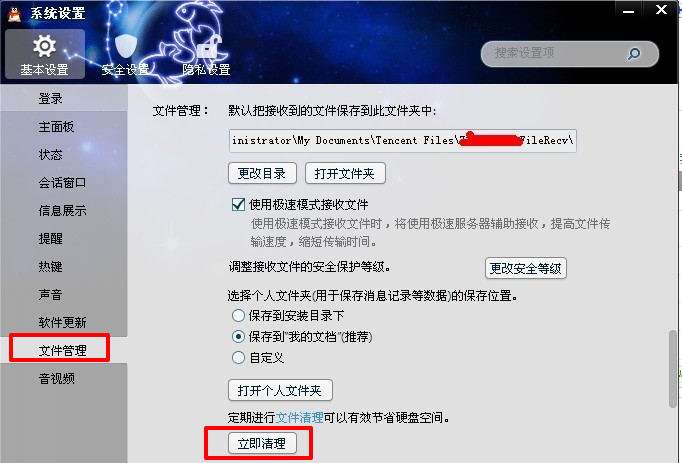Open 软件更新 settings in sidebar
Screen dimensions: 682x463
point(64,322)
